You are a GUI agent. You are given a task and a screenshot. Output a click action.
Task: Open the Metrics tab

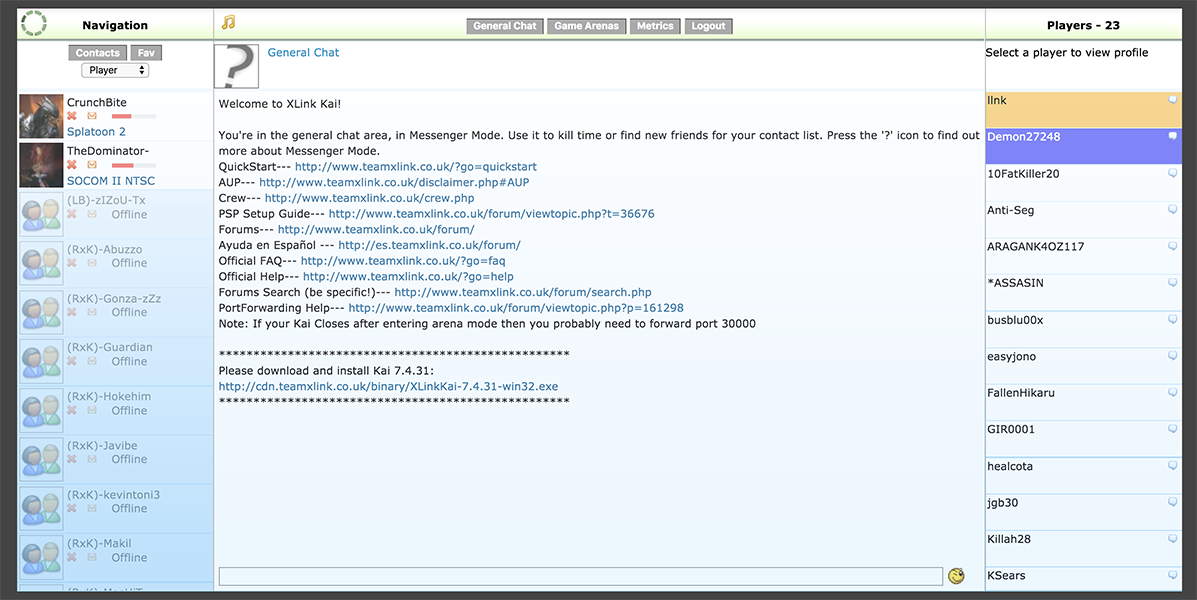click(655, 26)
